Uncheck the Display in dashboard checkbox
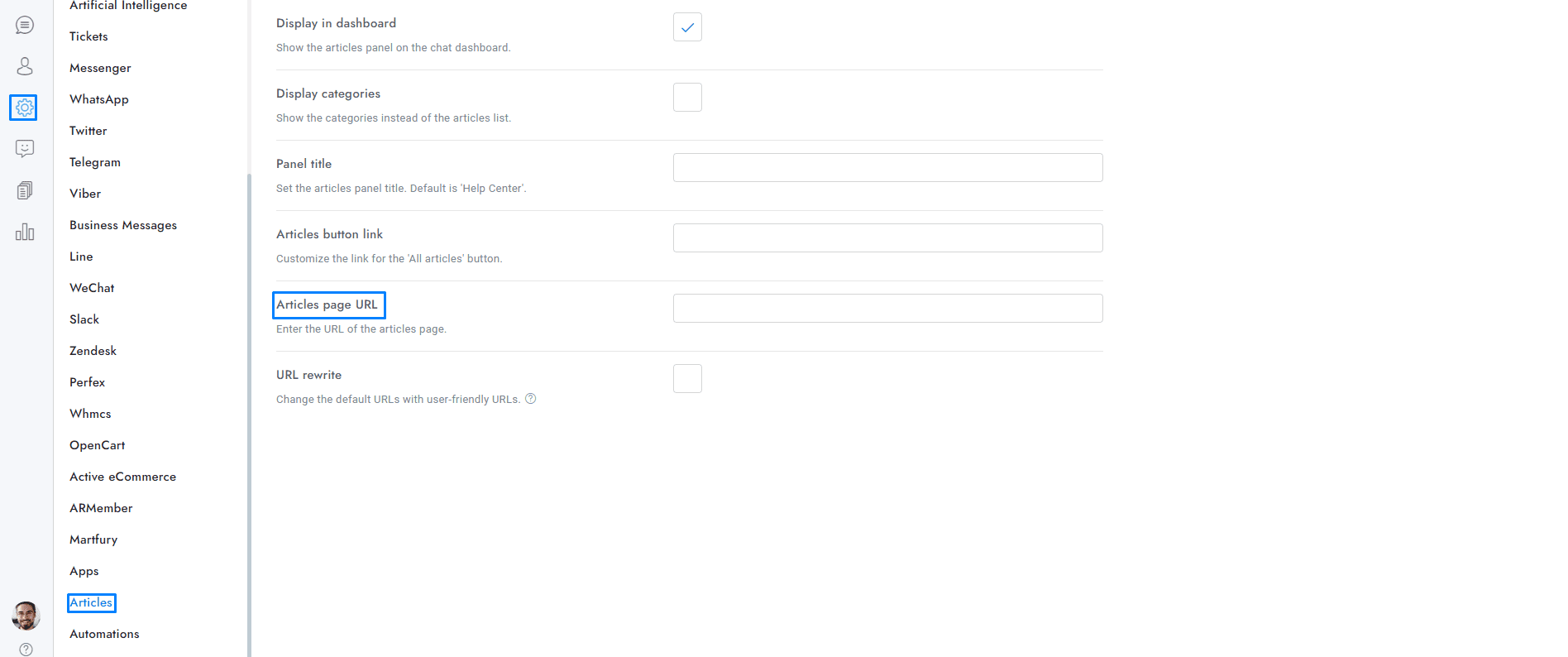 pyautogui.click(x=687, y=27)
